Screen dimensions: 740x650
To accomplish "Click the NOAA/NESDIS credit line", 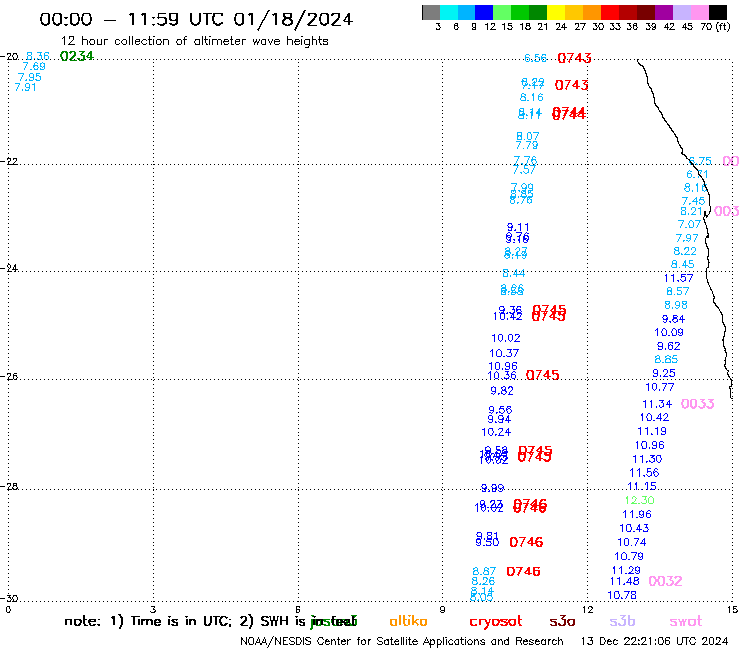I will click(x=402, y=642).
